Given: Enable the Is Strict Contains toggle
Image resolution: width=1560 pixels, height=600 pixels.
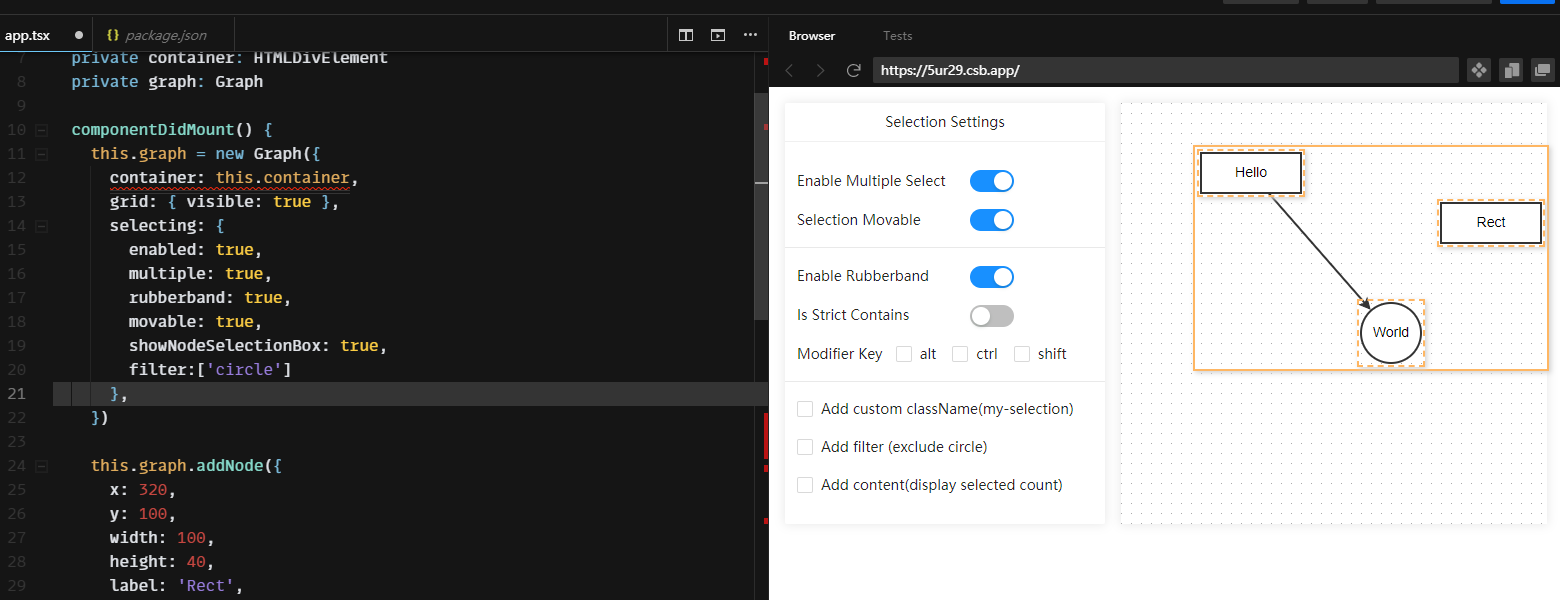Looking at the screenshot, I should point(991,315).
